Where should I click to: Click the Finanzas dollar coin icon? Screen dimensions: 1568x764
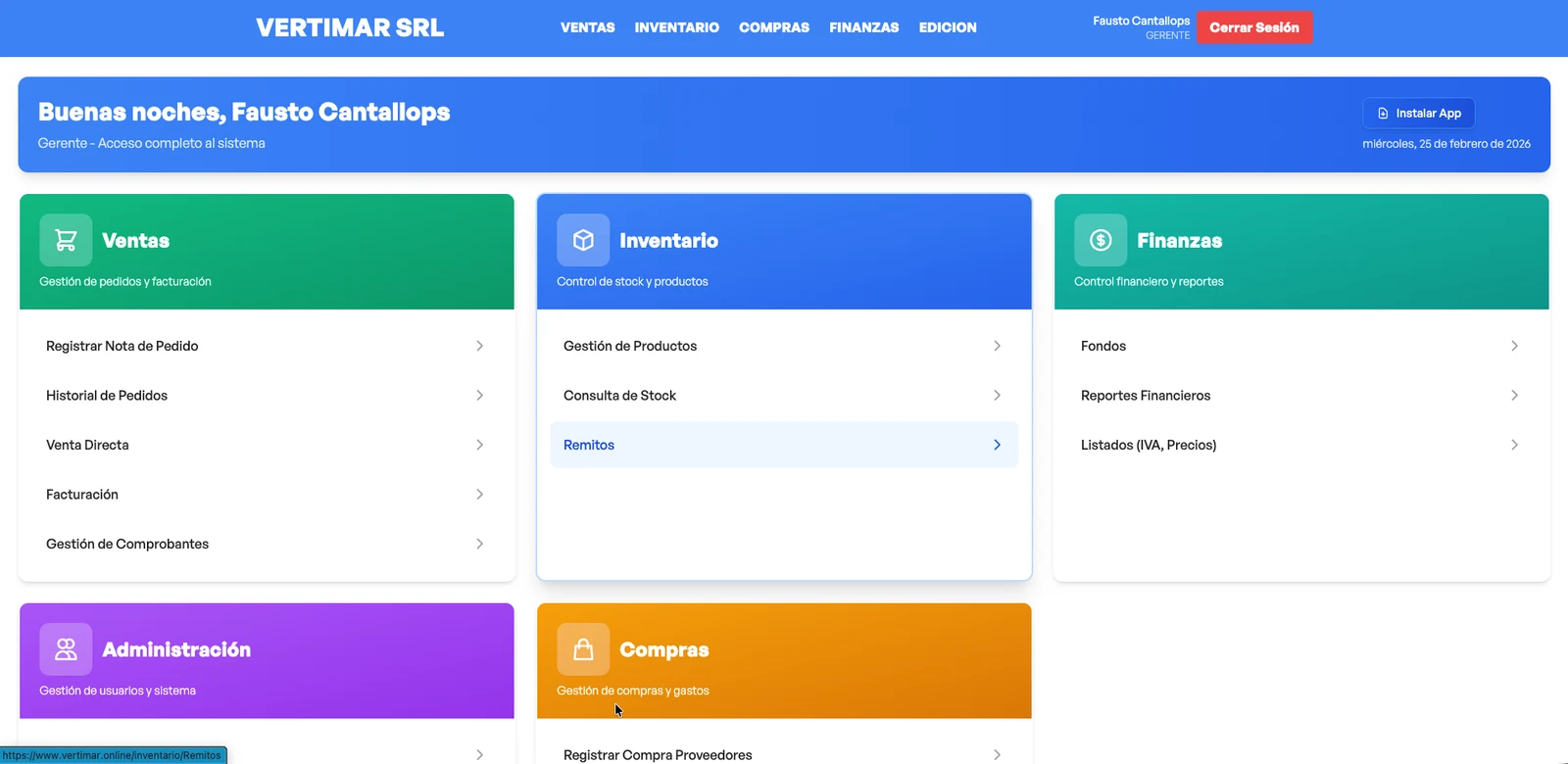coord(1101,240)
